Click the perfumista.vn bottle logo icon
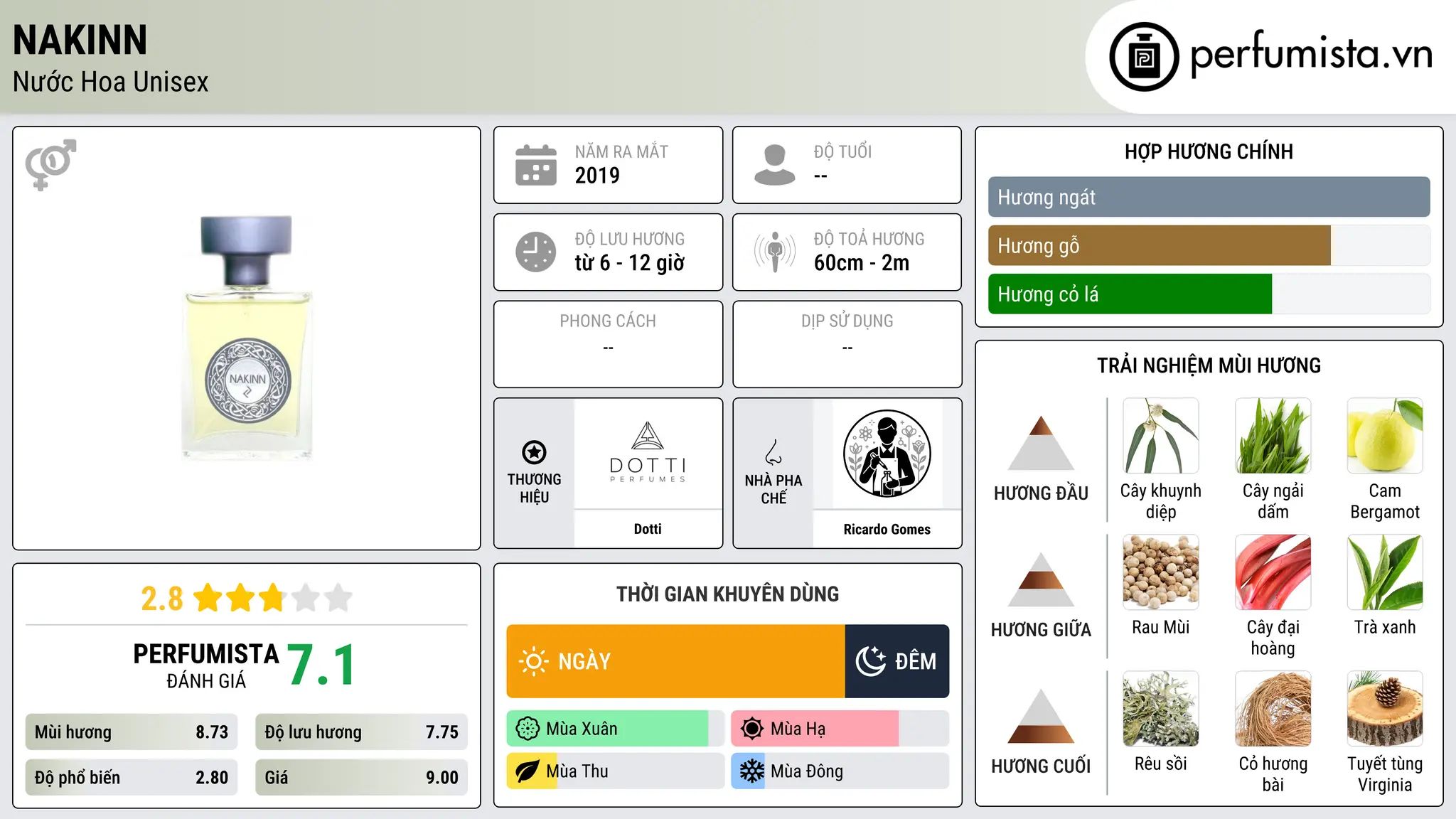Image resolution: width=1456 pixels, height=819 pixels. tap(1144, 57)
